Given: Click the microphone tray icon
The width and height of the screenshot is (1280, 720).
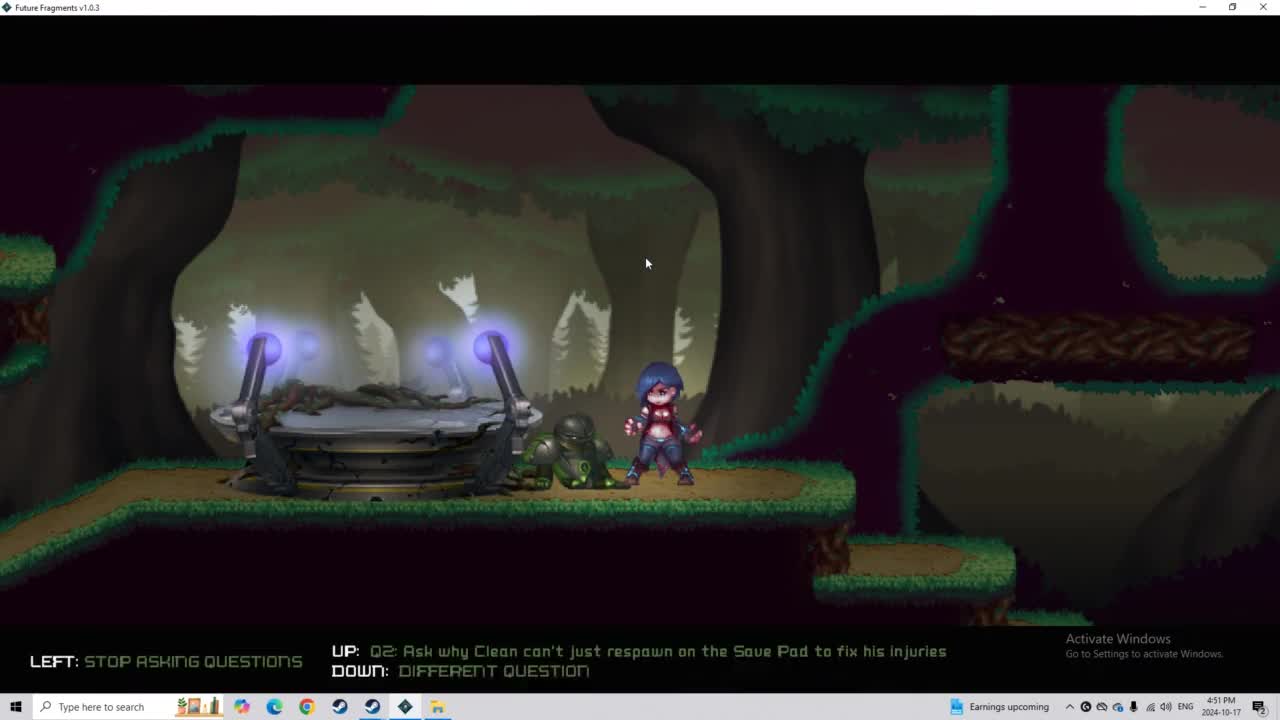Looking at the screenshot, I should click(x=1133, y=707).
